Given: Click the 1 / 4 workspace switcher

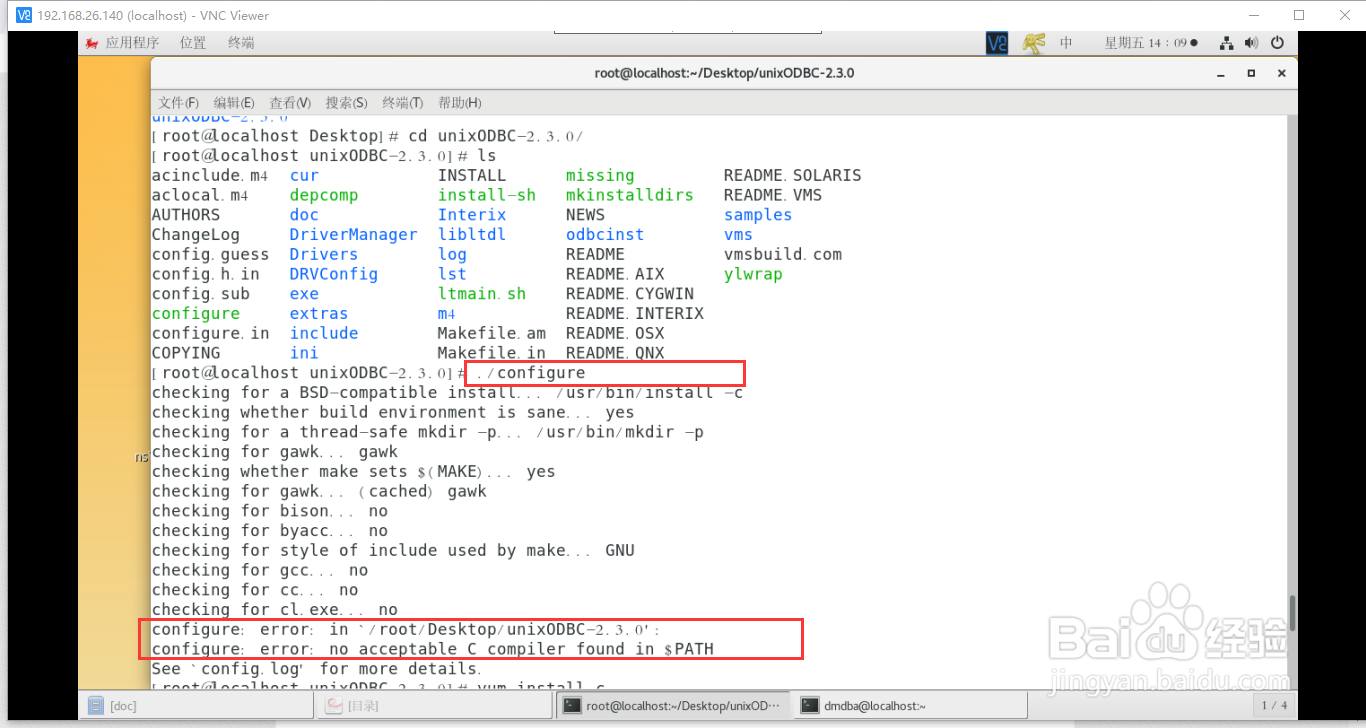Looking at the screenshot, I should [x=1273, y=705].
